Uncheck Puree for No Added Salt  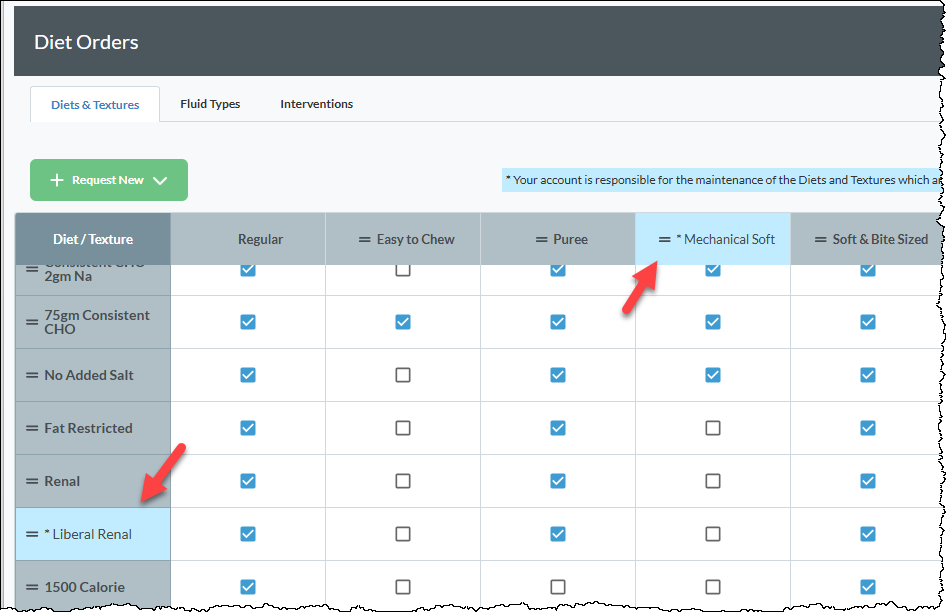tap(558, 375)
